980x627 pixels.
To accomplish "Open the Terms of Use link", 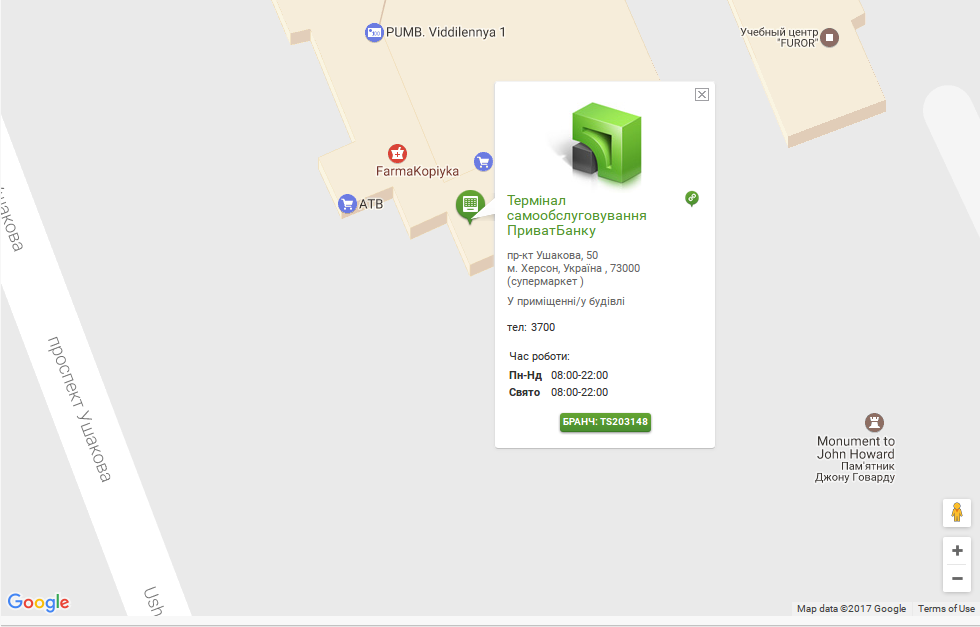I will 946,608.
